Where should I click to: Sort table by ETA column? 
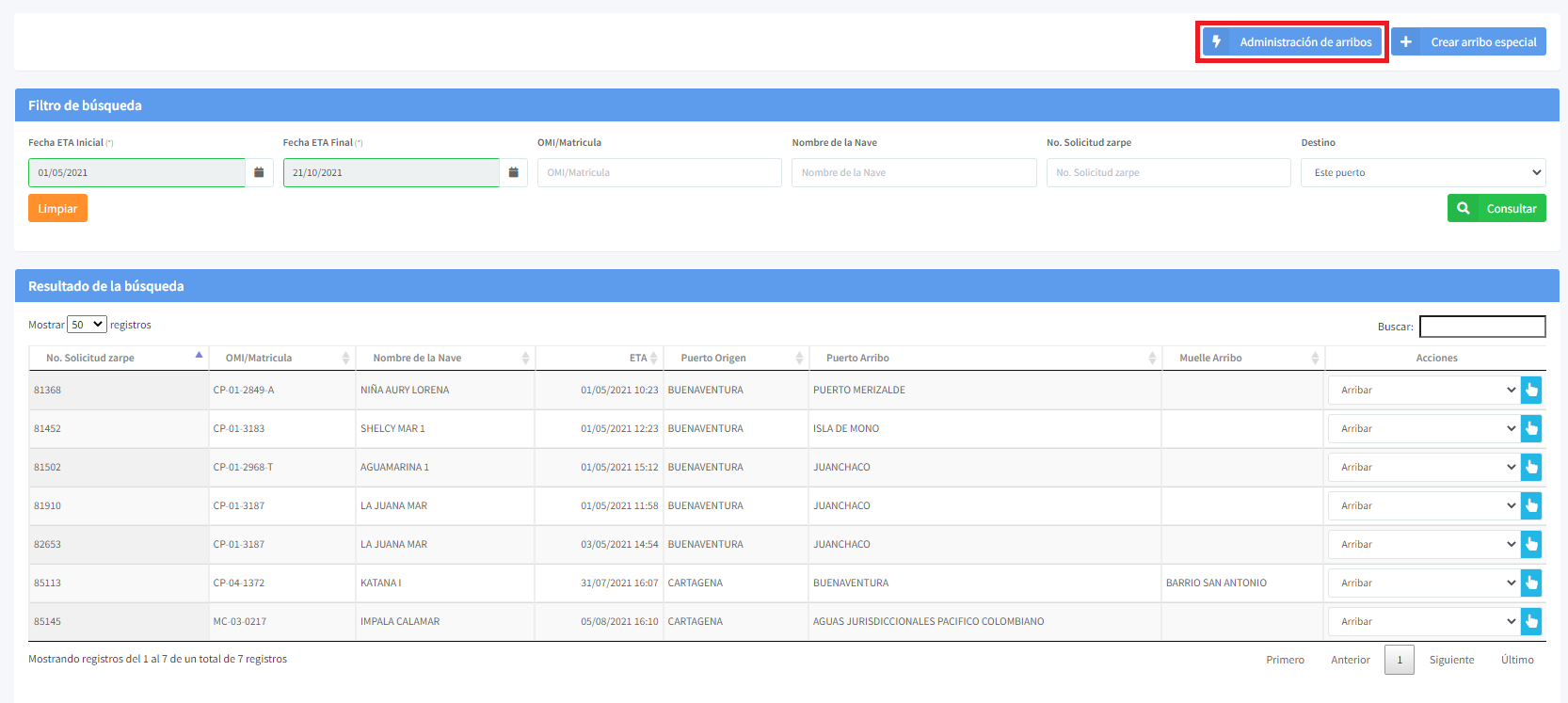pos(638,358)
